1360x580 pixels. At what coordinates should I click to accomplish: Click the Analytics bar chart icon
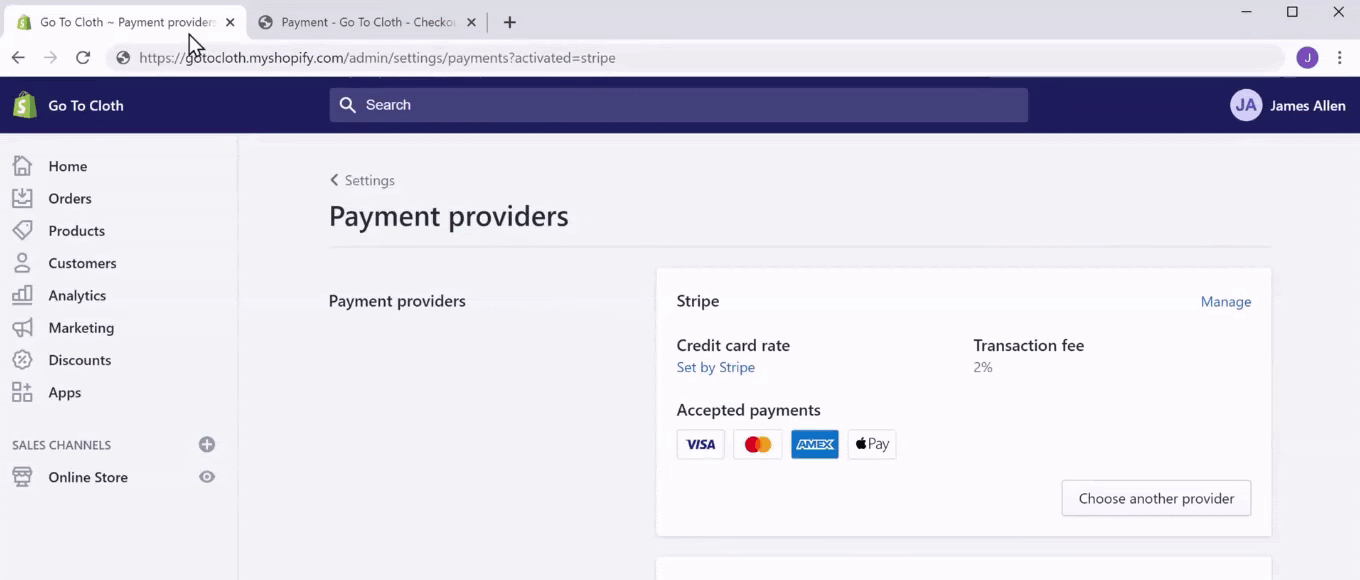coord(22,295)
